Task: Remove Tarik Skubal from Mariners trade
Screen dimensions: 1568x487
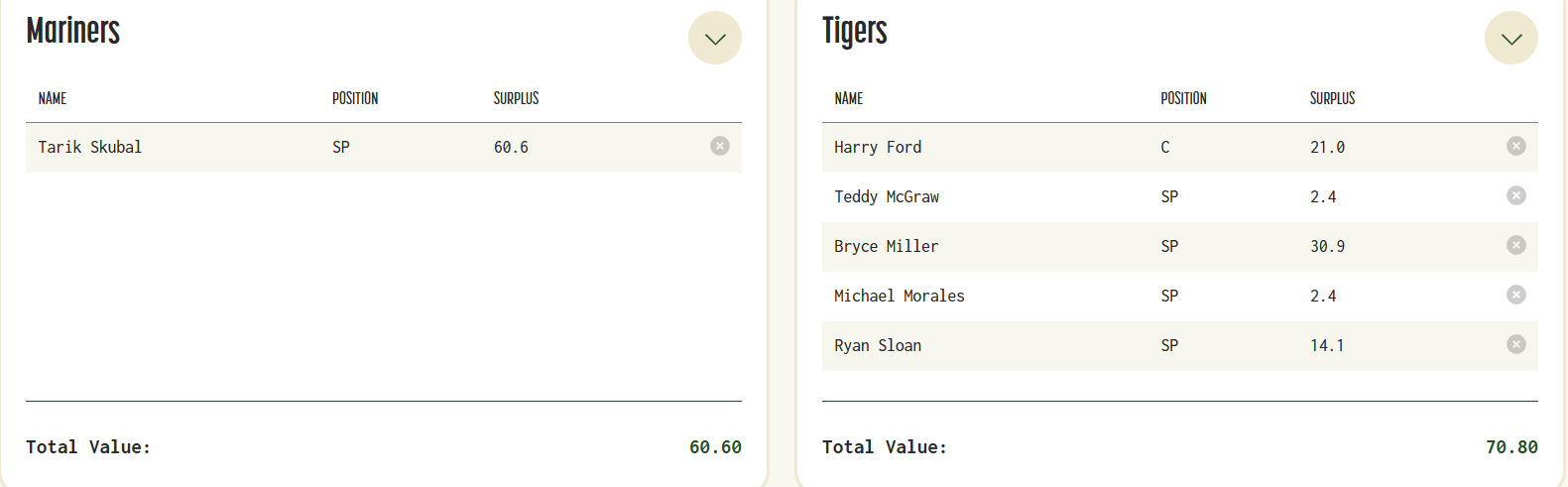Action: pos(720,146)
